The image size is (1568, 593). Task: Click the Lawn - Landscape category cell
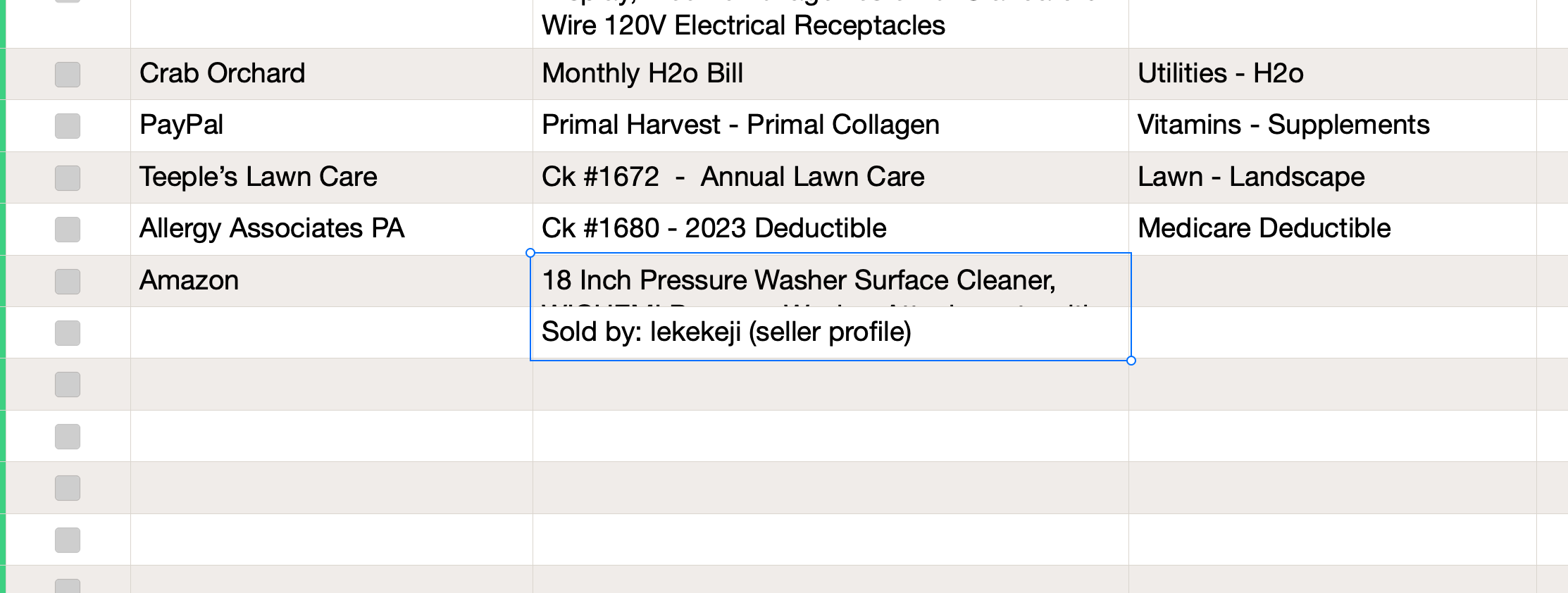click(1333, 177)
